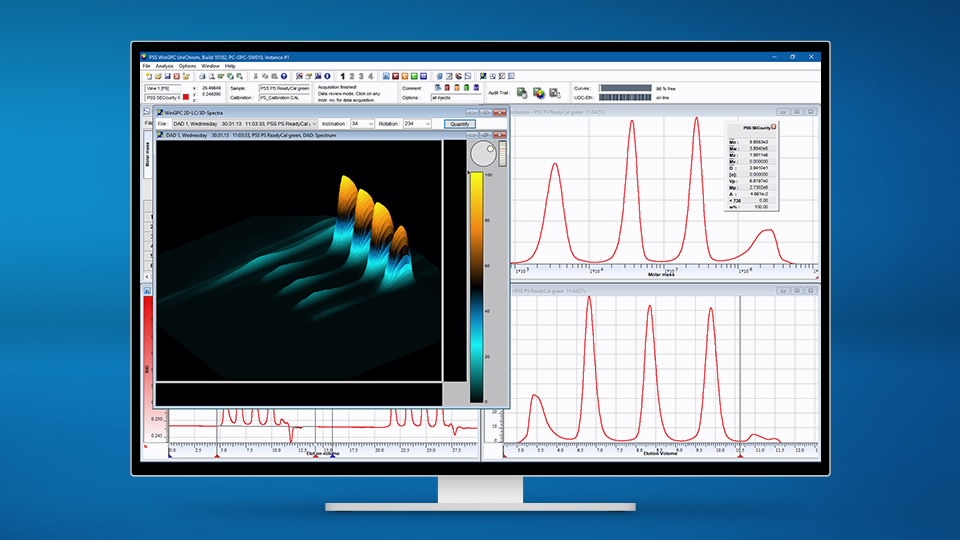Viewport: 960px width, 540px height.
Task: Click the Options input field showing all injects
Action: point(457,97)
